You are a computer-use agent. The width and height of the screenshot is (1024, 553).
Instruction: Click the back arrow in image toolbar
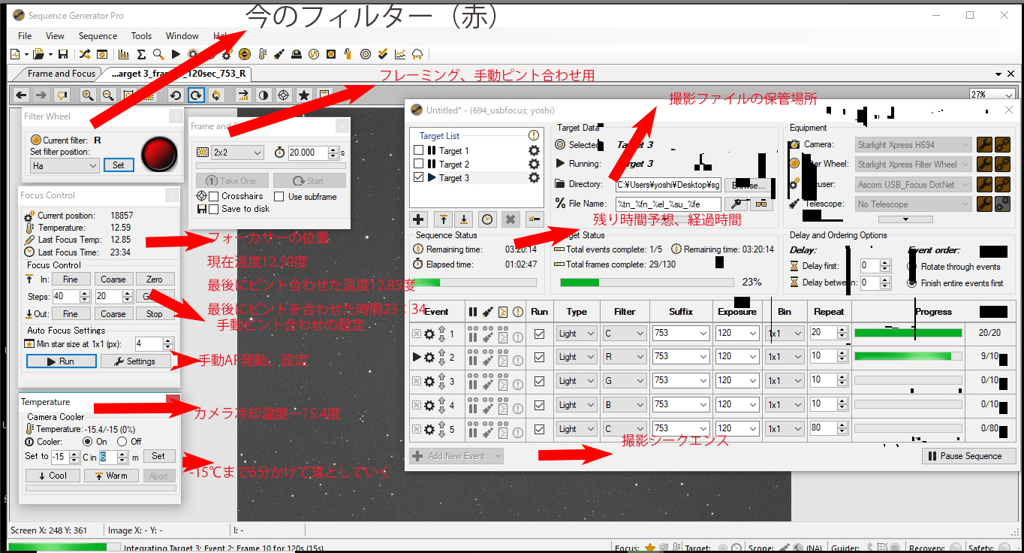[21, 95]
